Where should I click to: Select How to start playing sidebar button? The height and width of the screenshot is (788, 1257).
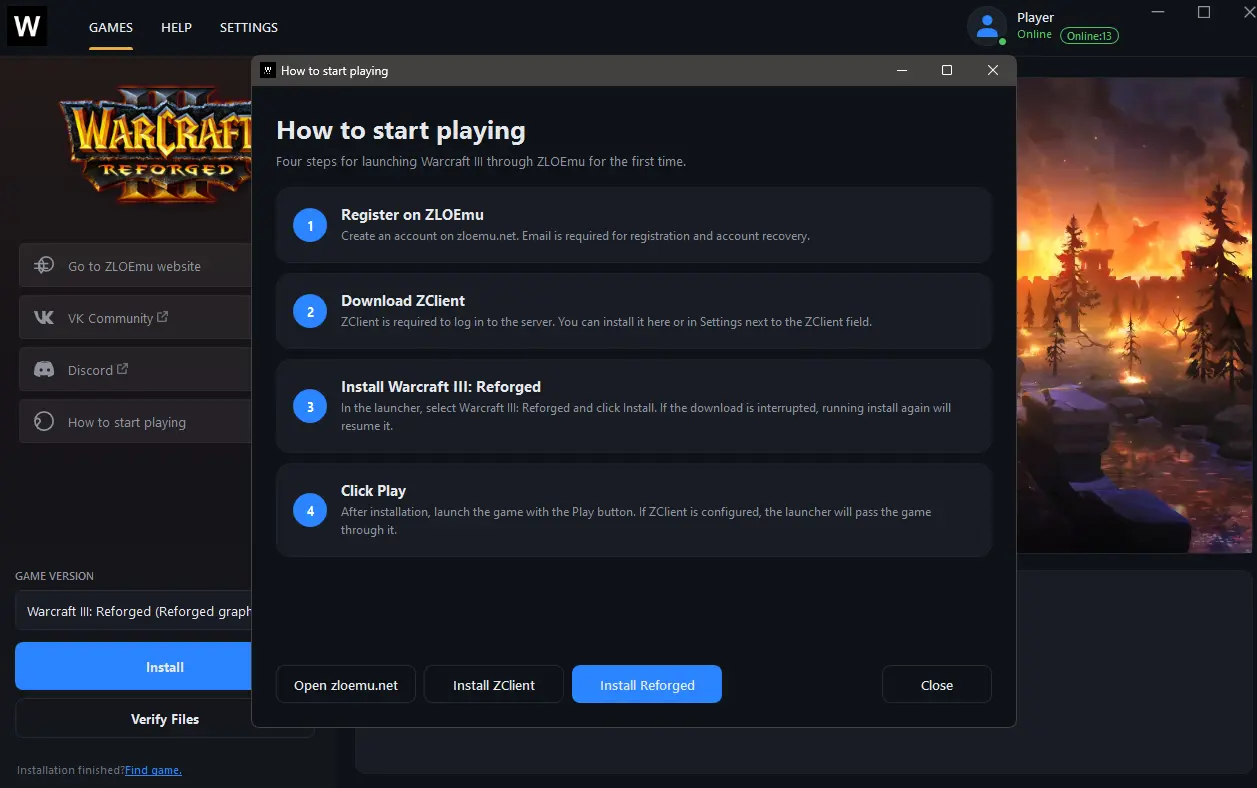click(x=135, y=422)
